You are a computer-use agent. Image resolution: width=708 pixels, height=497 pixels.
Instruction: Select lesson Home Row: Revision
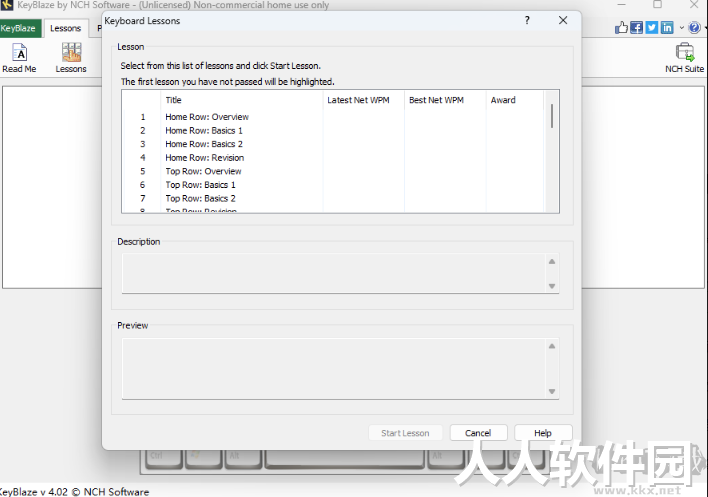click(205, 158)
